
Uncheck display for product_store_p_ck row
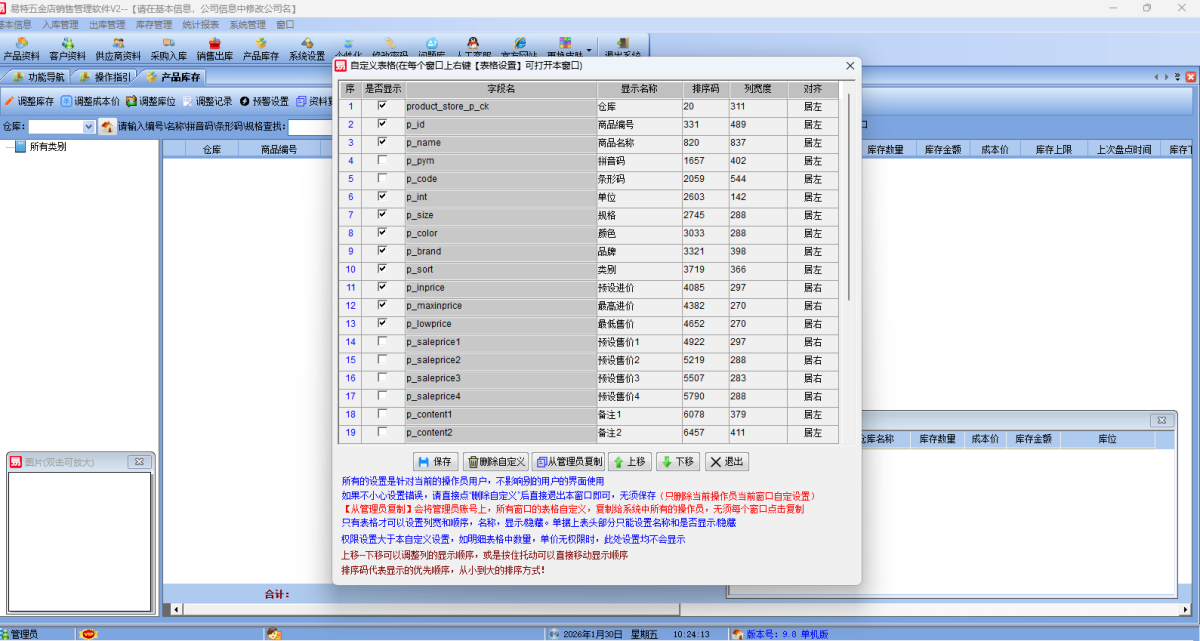coord(382,106)
